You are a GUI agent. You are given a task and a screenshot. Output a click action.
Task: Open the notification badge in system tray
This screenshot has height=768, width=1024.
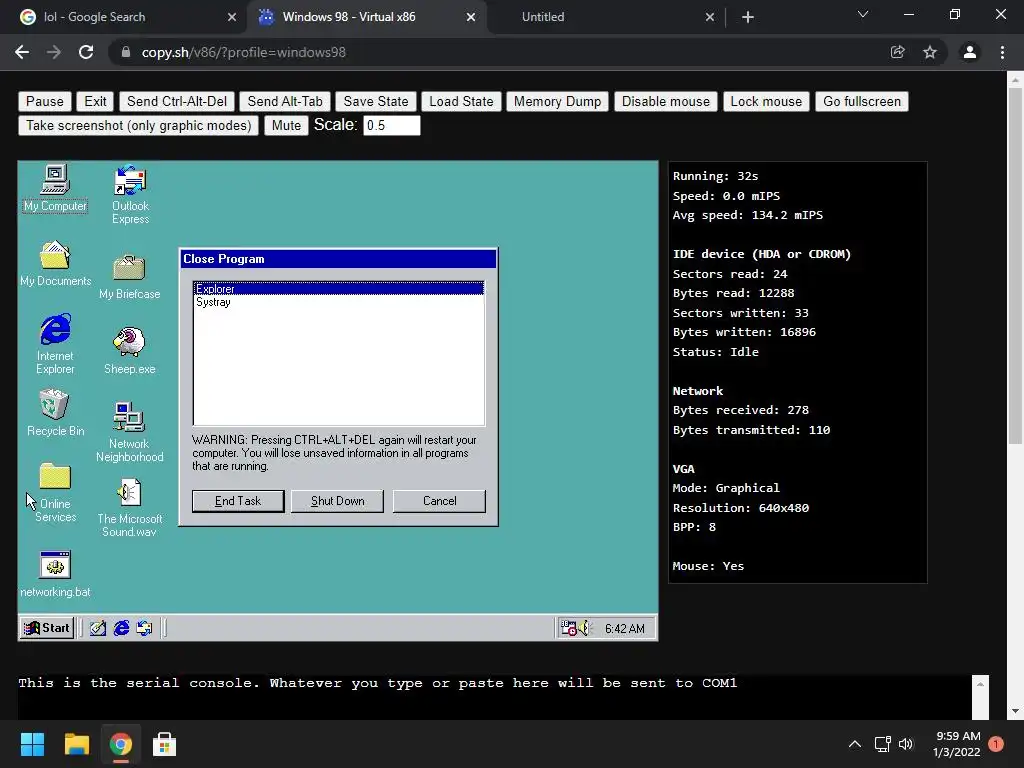coord(996,744)
